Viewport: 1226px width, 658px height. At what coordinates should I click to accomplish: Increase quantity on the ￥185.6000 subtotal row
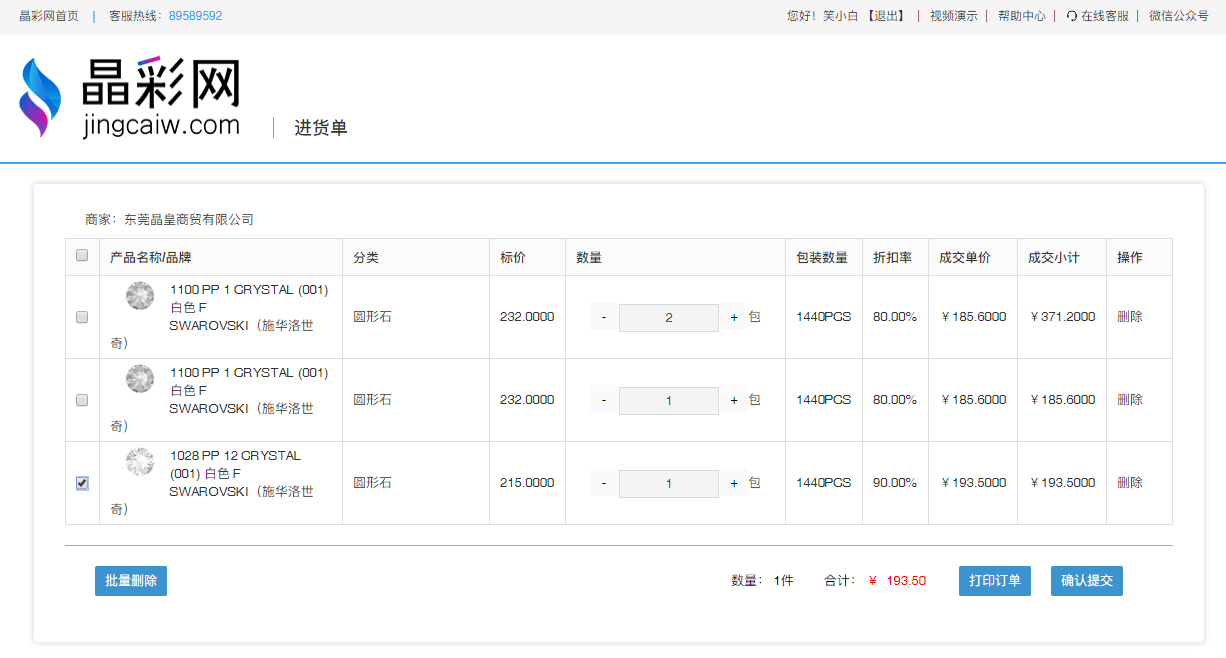(733, 401)
